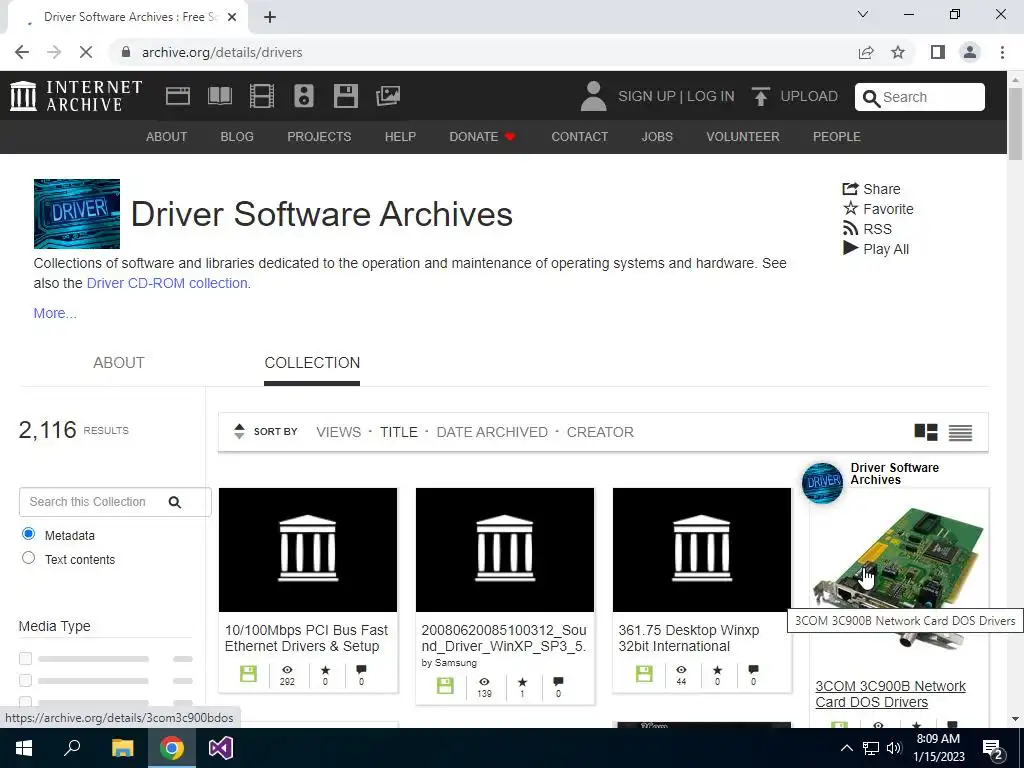Open the COLLECTION tab
The width and height of the screenshot is (1024, 768).
[x=312, y=363]
